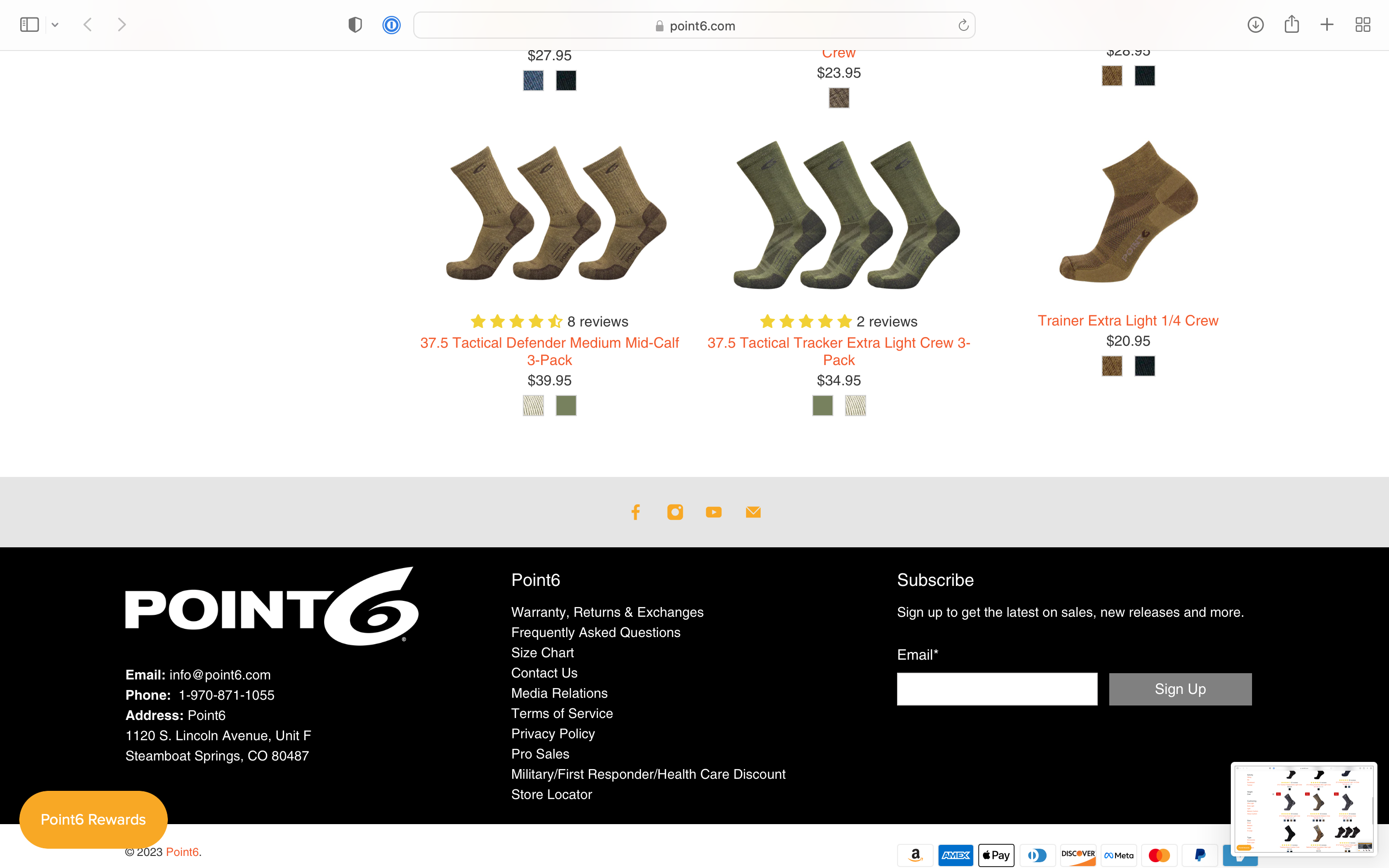Choose brown swatch for Trainer Extra Light
Viewport: 1389px width, 868px height.
point(1112,366)
